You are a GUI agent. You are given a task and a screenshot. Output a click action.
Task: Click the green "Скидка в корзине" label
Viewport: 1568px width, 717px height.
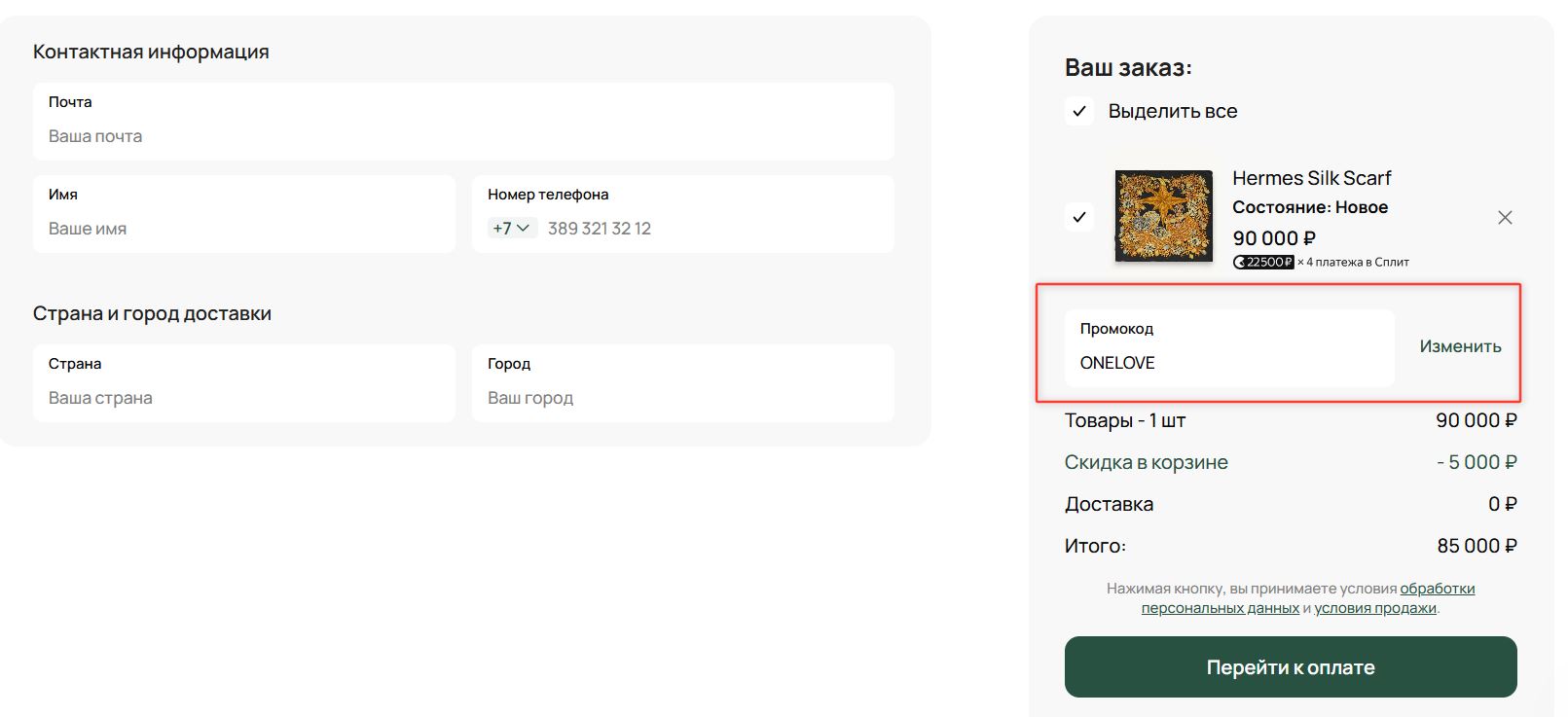pos(1146,462)
